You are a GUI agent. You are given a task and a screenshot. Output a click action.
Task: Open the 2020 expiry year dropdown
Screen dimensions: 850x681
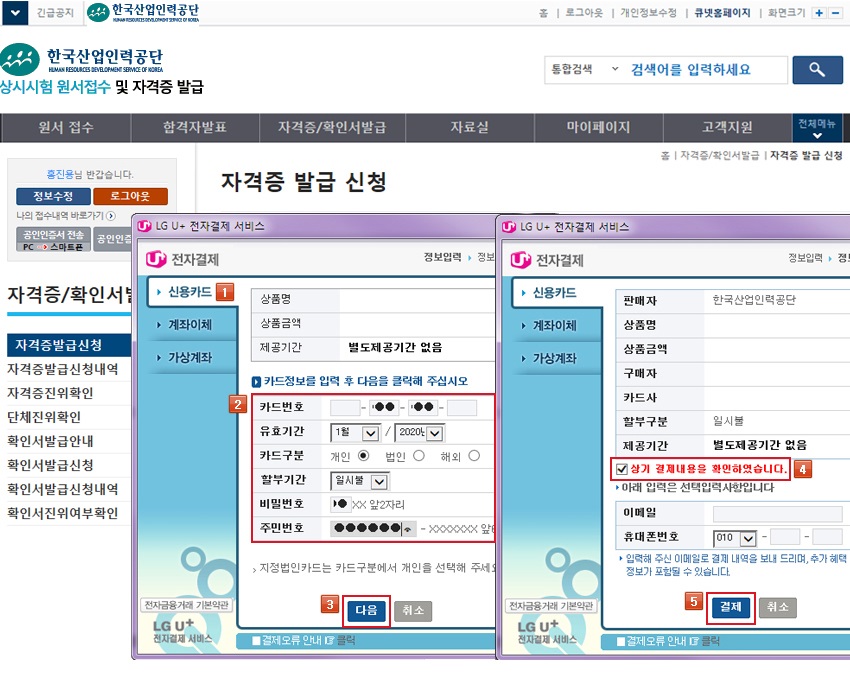pos(420,433)
